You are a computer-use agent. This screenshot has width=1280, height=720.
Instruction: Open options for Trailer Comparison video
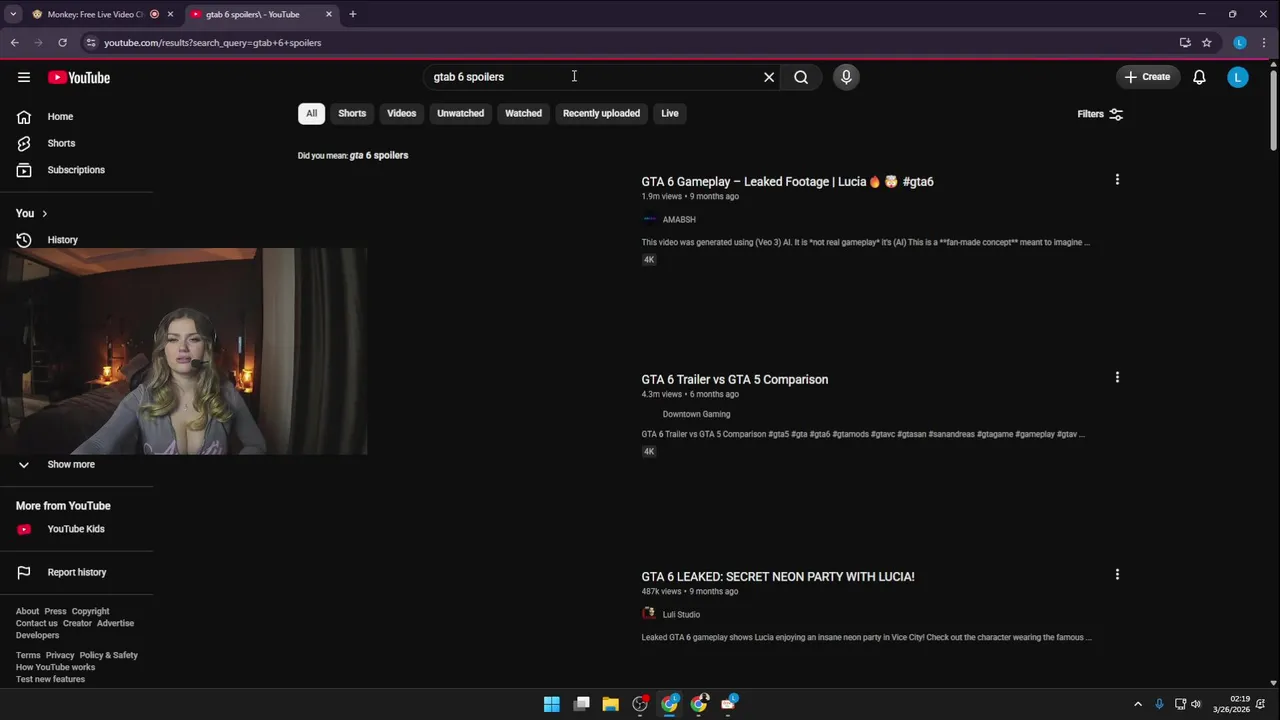(x=1117, y=377)
